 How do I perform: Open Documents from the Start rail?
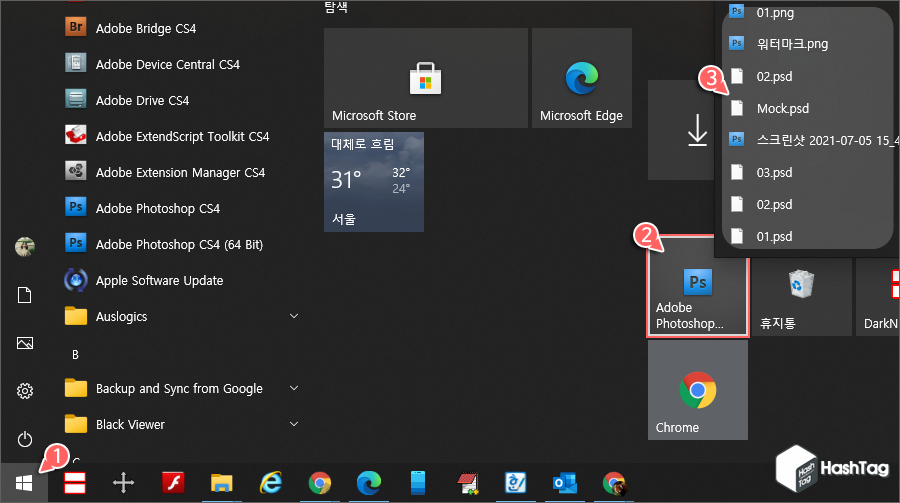coord(25,295)
